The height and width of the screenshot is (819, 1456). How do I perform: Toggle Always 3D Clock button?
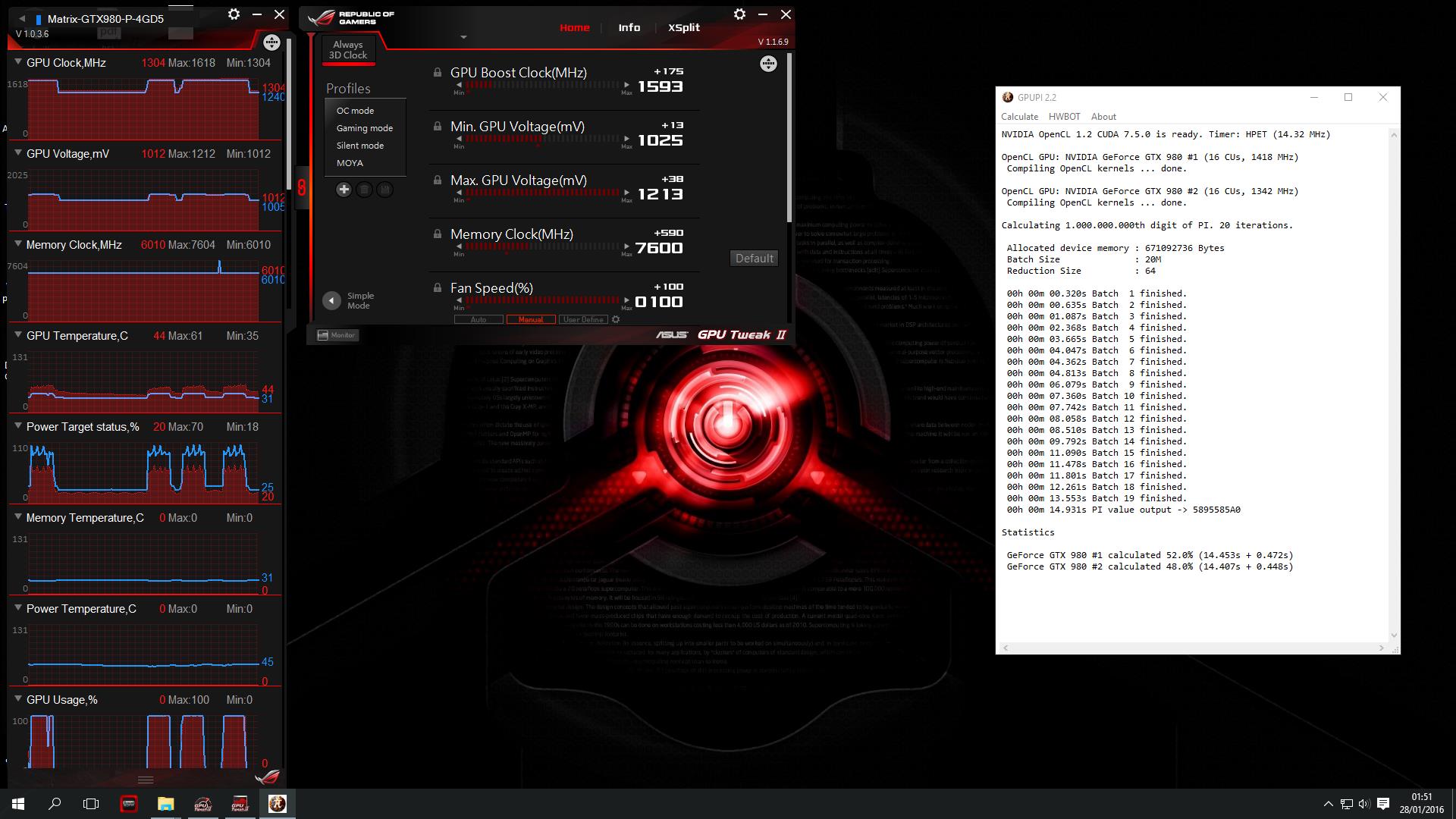pos(348,50)
